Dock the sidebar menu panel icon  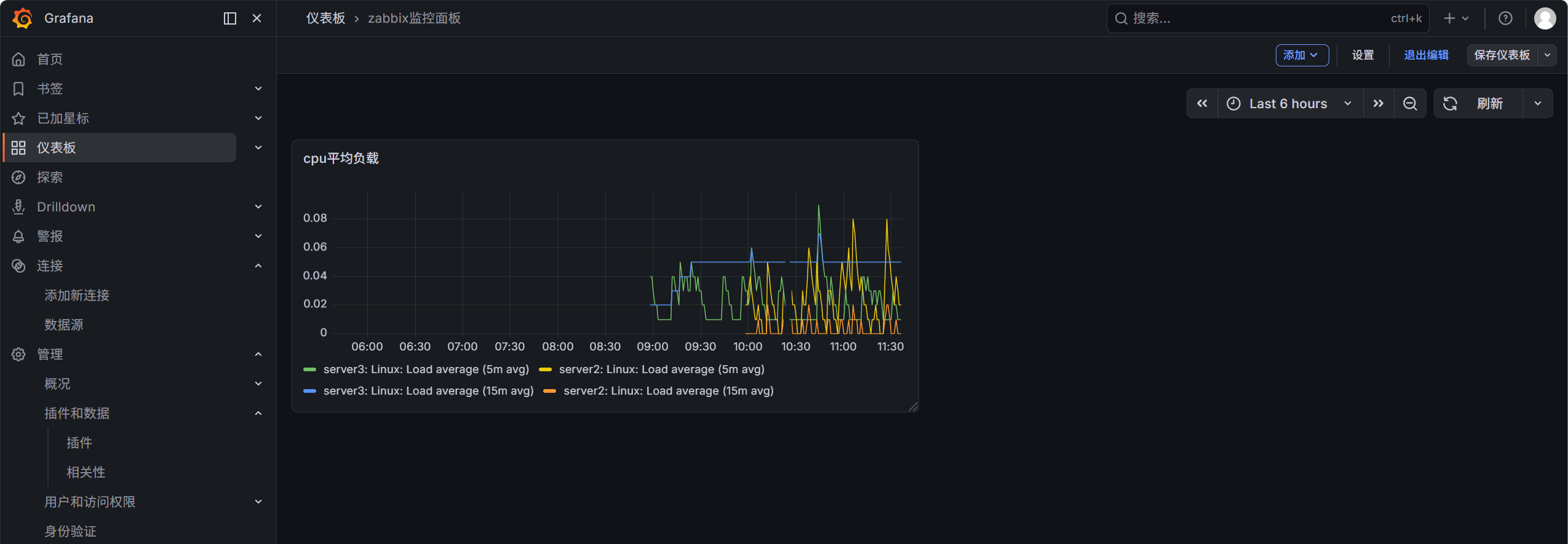pos(230,18)
